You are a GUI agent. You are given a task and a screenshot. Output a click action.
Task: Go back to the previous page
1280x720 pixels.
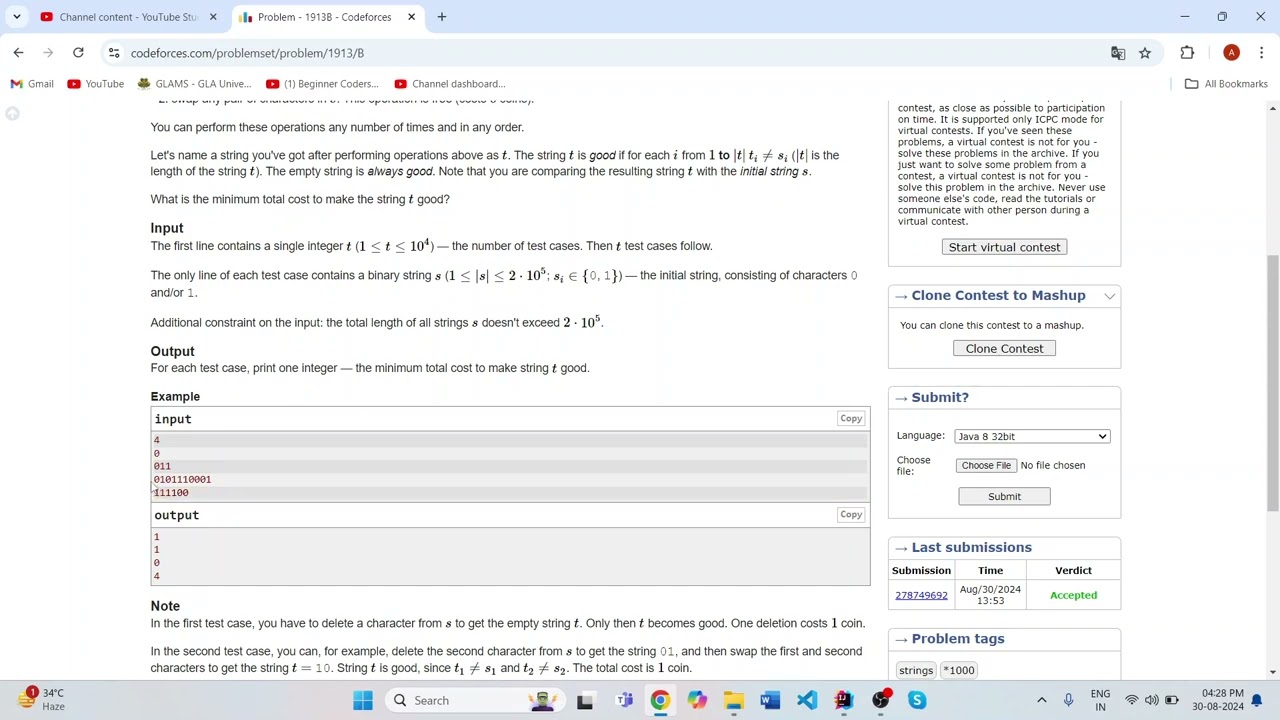point(18,53)
